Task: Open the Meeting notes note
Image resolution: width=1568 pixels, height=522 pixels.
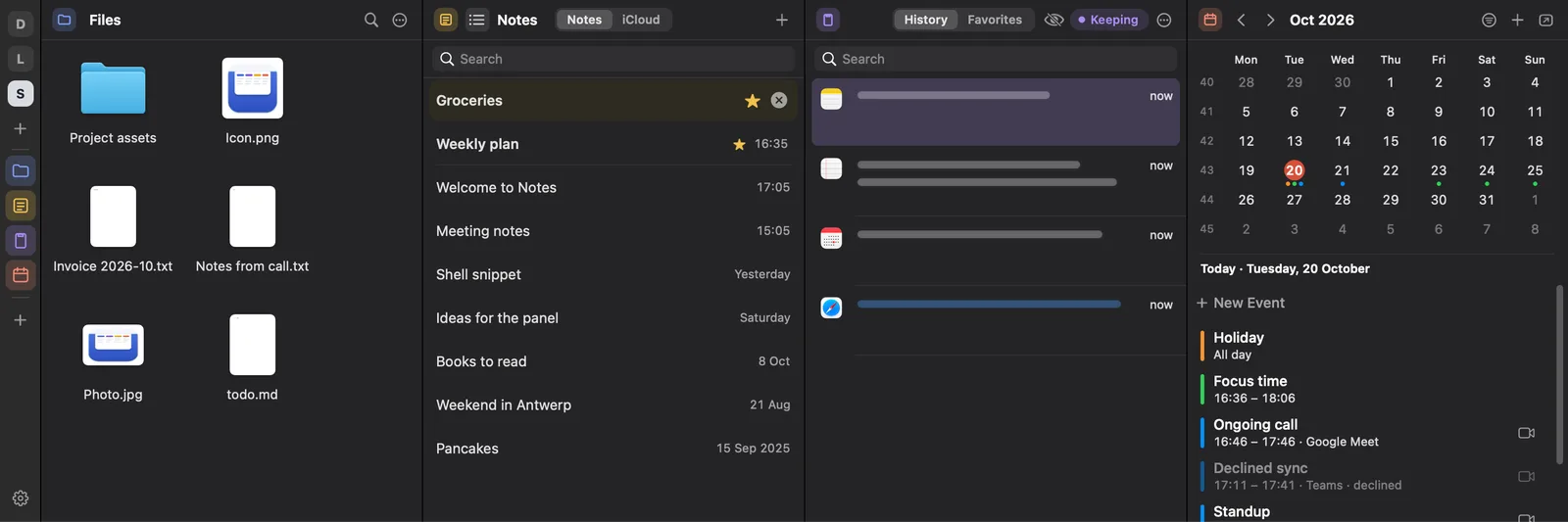Action: (x=613, y=231)
